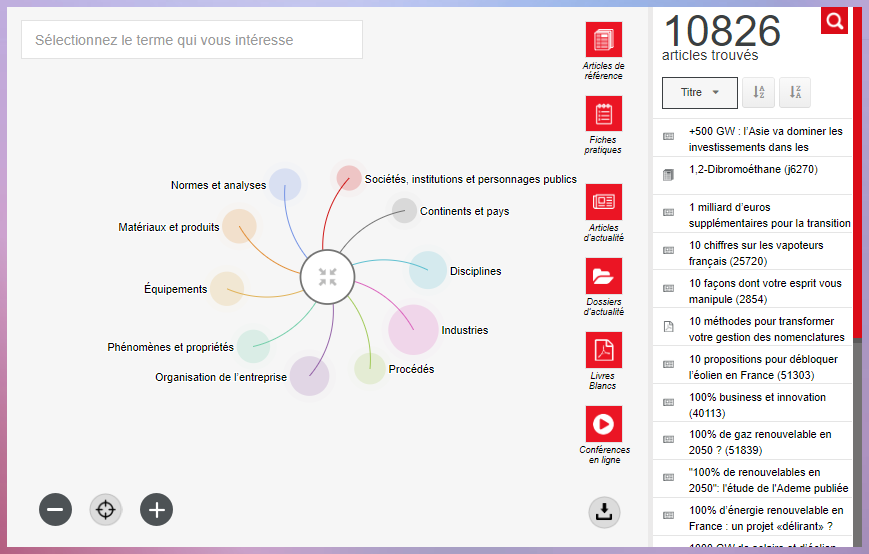The image size is (869, 554).
Task: Click the download button icon
Action: [x=604, y=512]
